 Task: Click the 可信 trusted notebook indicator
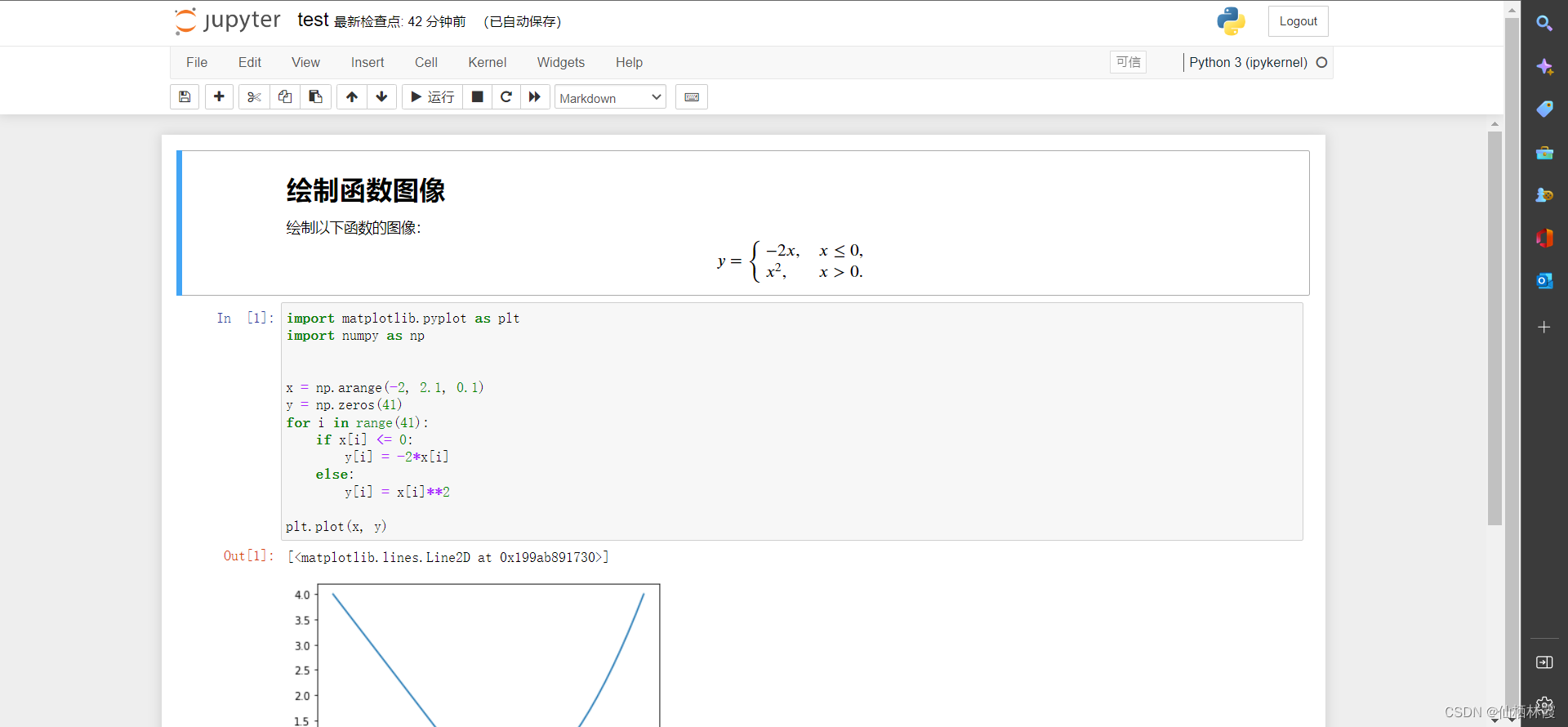[1128, 62]
